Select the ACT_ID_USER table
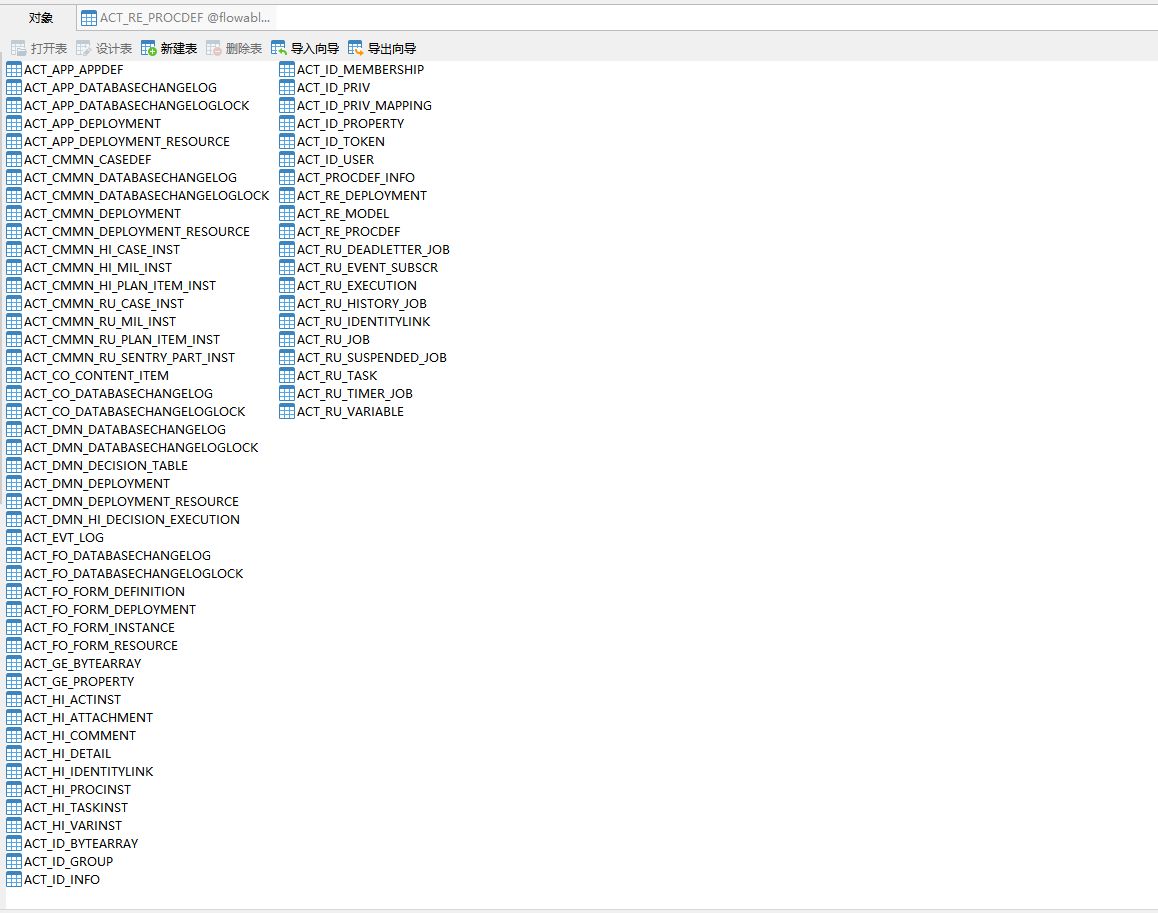Viewport: 1158px width, 913px height. coord(335,160)
